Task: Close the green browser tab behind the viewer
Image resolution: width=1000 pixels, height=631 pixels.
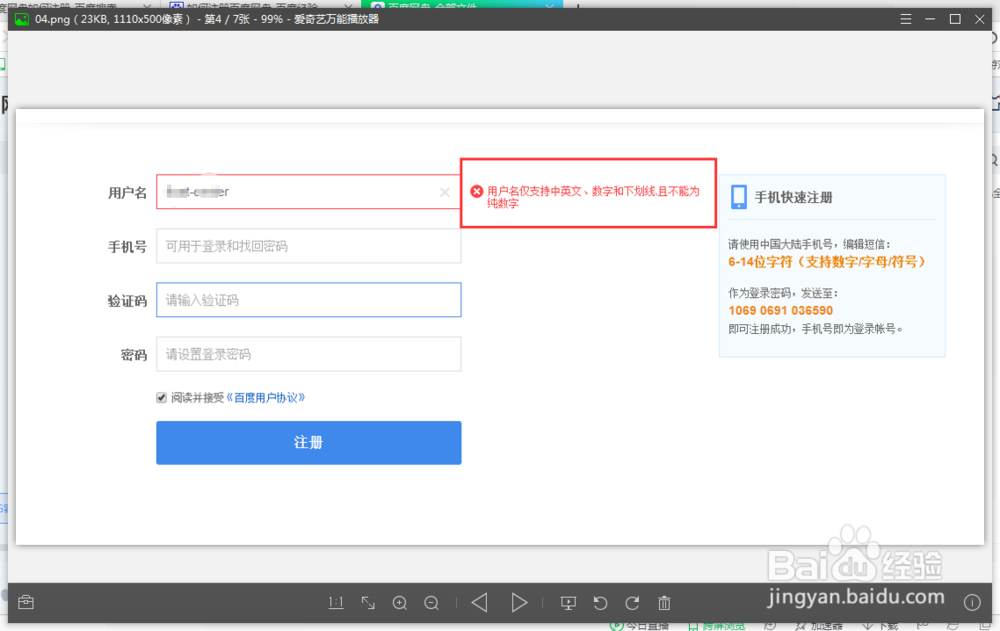Action: click(550, 6)
